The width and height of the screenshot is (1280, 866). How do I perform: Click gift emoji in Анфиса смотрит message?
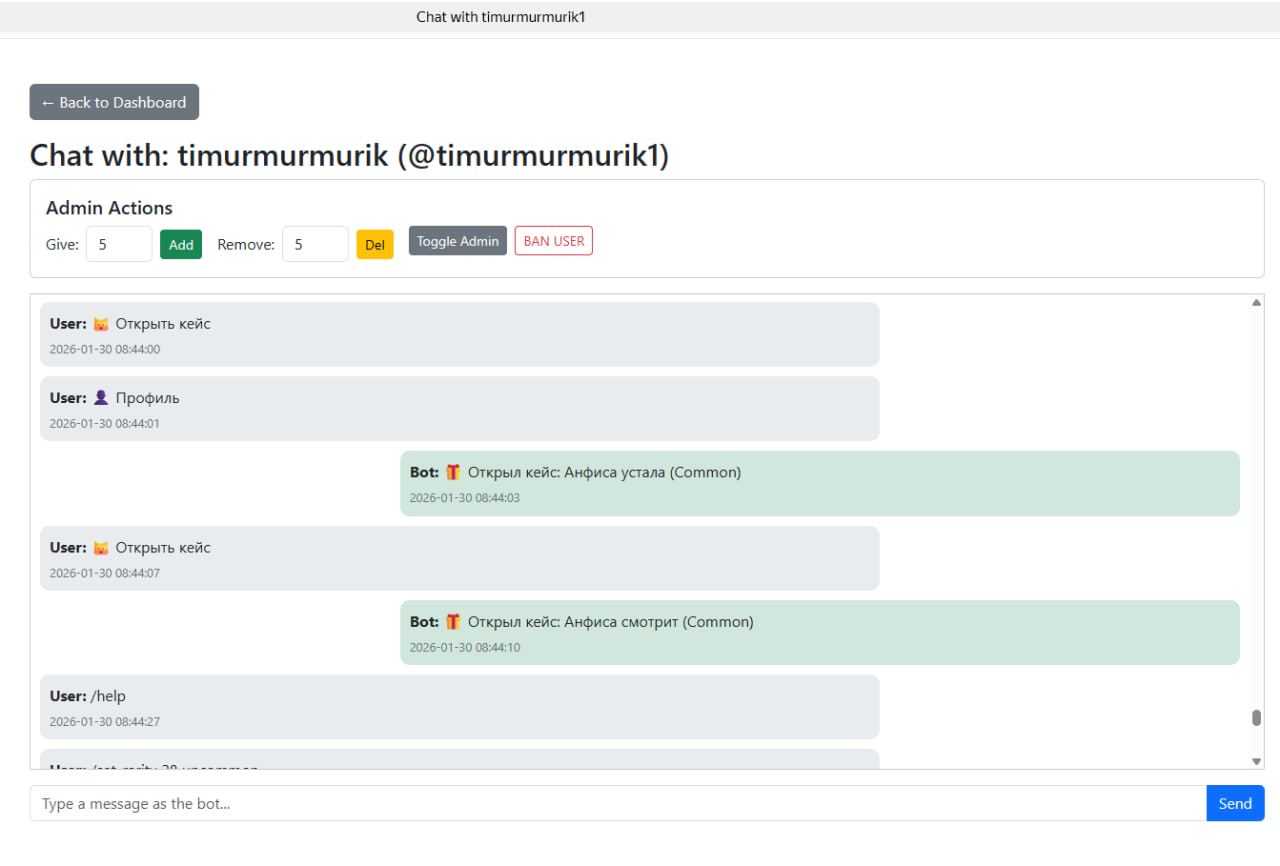454,622
